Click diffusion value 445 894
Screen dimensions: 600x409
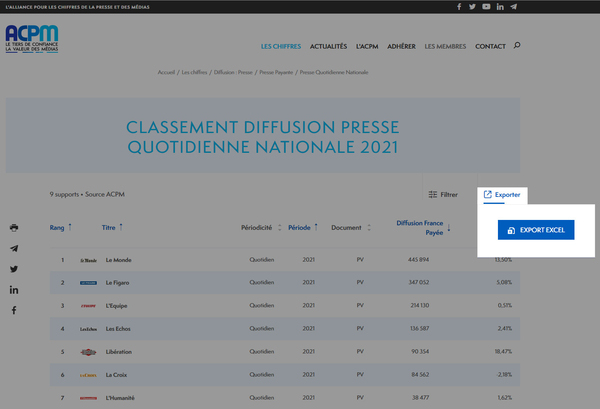pos(419,260)
